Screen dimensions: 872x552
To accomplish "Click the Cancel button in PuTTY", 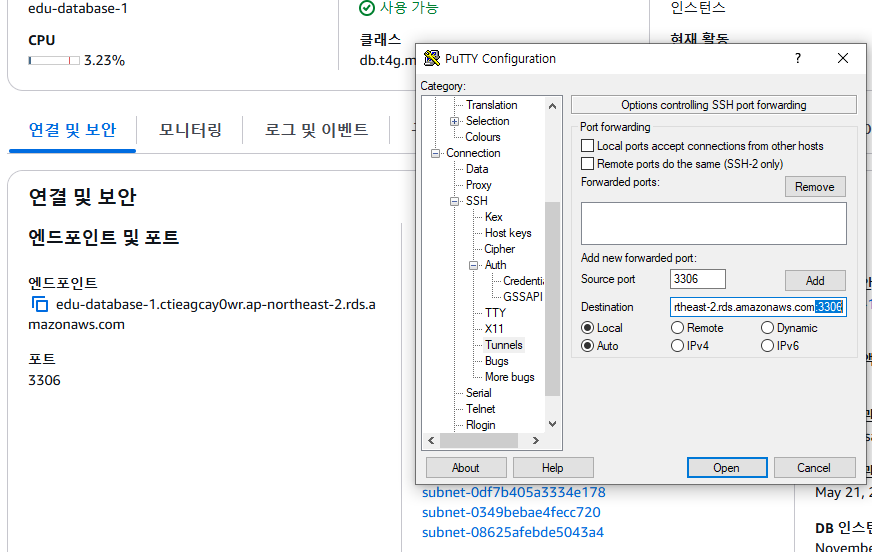I will [814, 468].
